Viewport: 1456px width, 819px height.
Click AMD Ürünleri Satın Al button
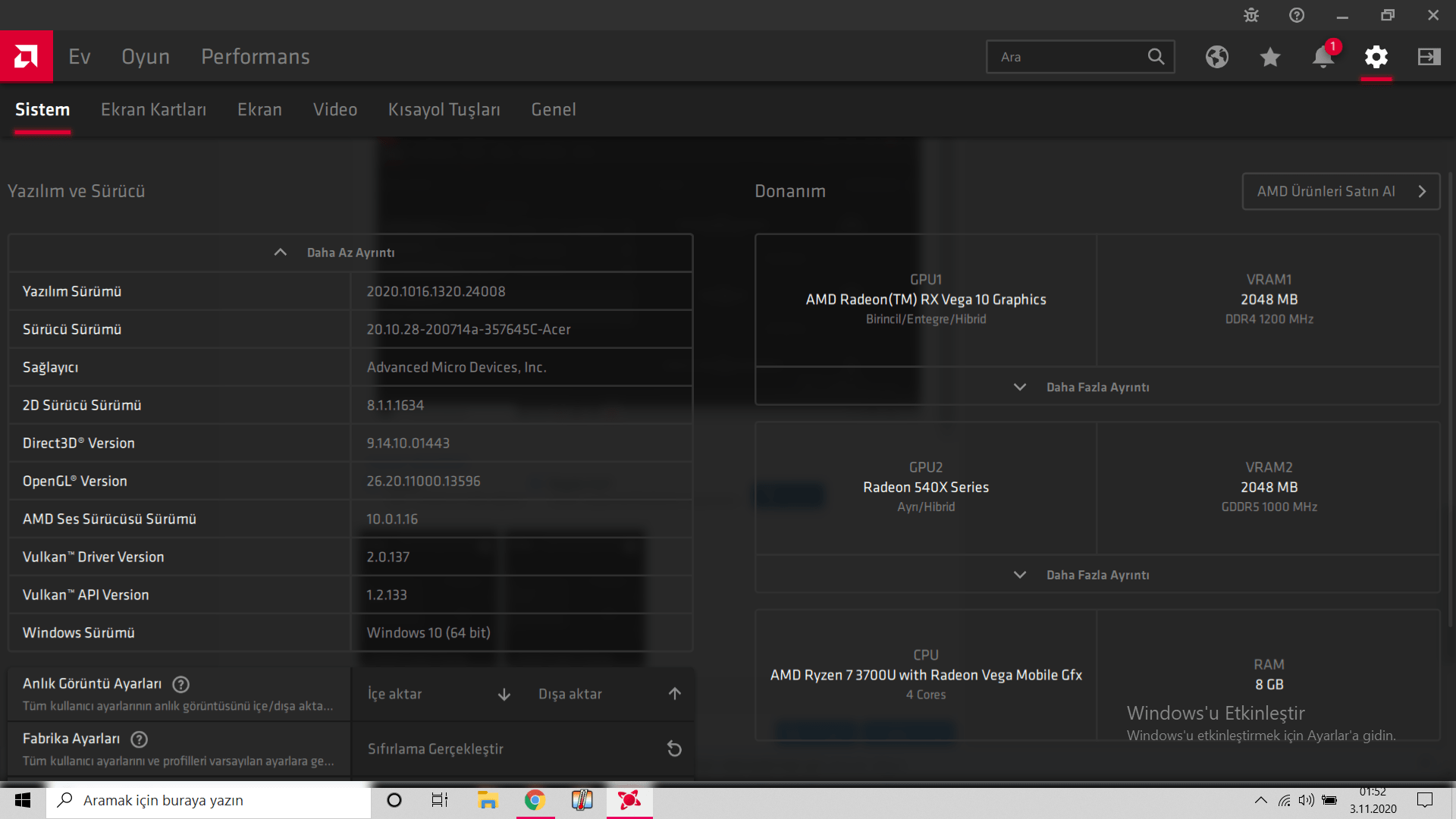click(x=1340, y=191)
